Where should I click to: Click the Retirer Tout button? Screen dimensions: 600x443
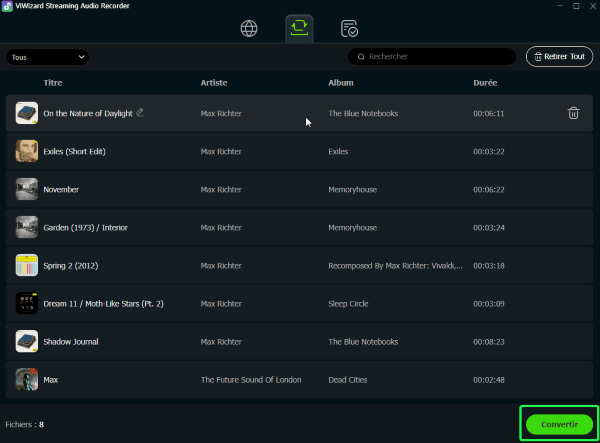pyautogui.click(x=559, y=57)
